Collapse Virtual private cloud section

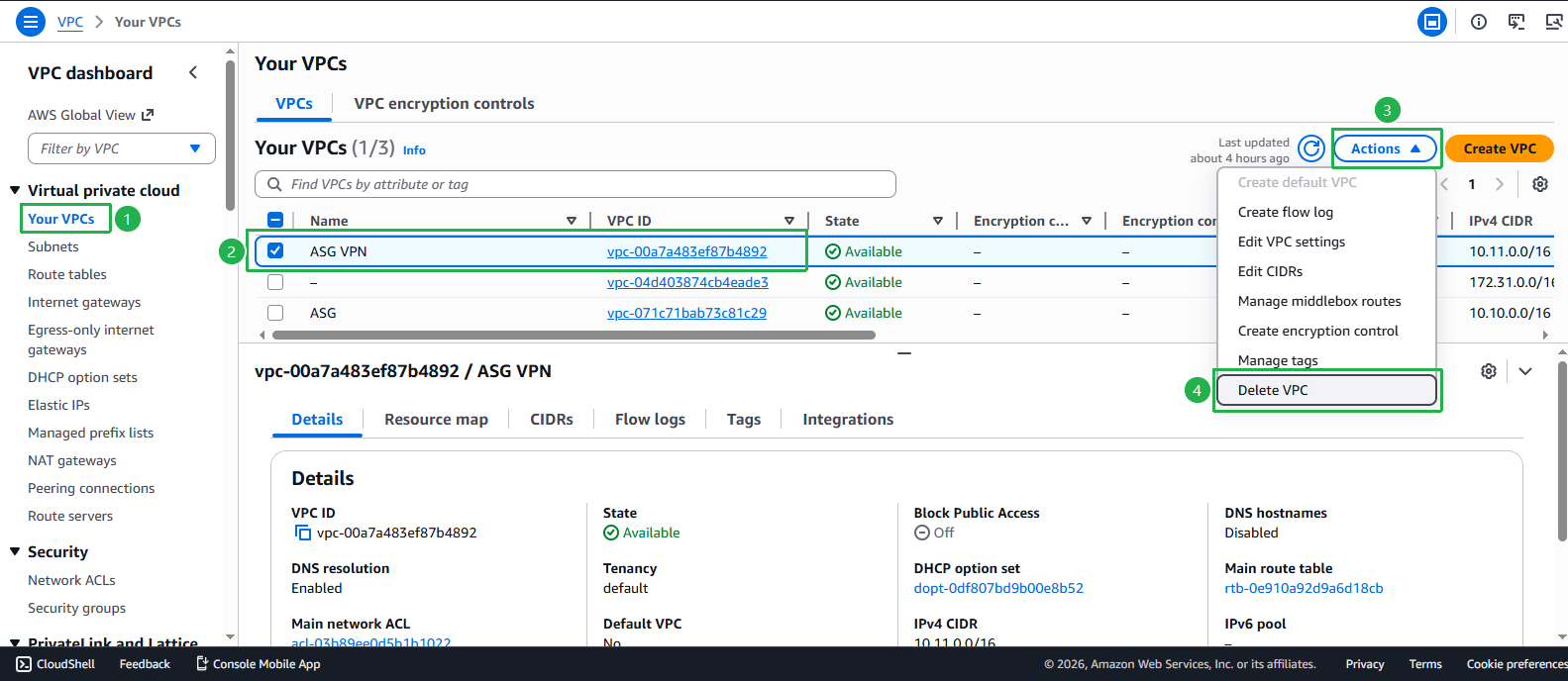tap(15, 190)
